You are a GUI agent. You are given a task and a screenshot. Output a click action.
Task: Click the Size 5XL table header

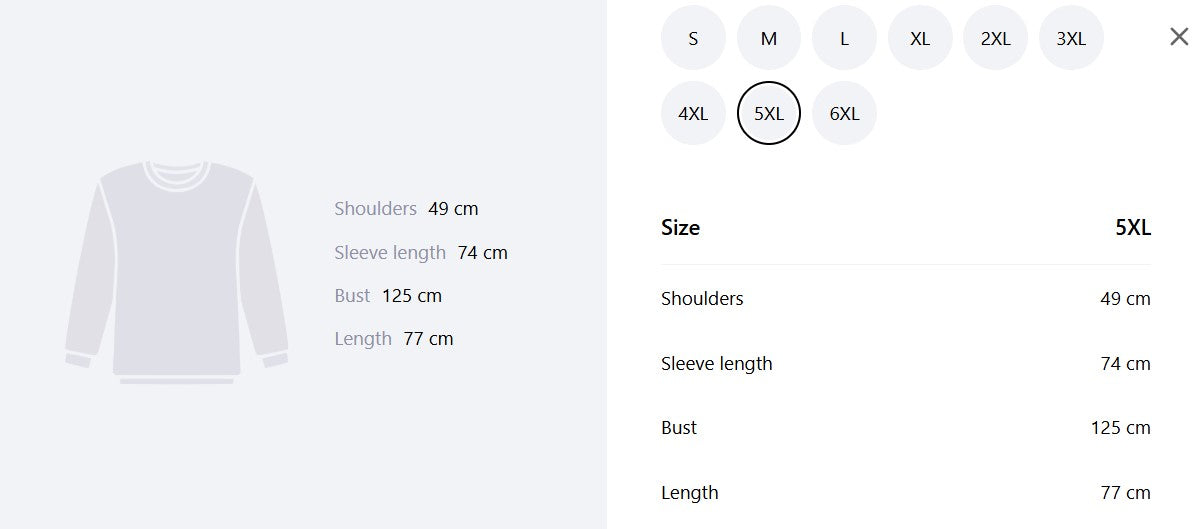(x=906, y=228)
